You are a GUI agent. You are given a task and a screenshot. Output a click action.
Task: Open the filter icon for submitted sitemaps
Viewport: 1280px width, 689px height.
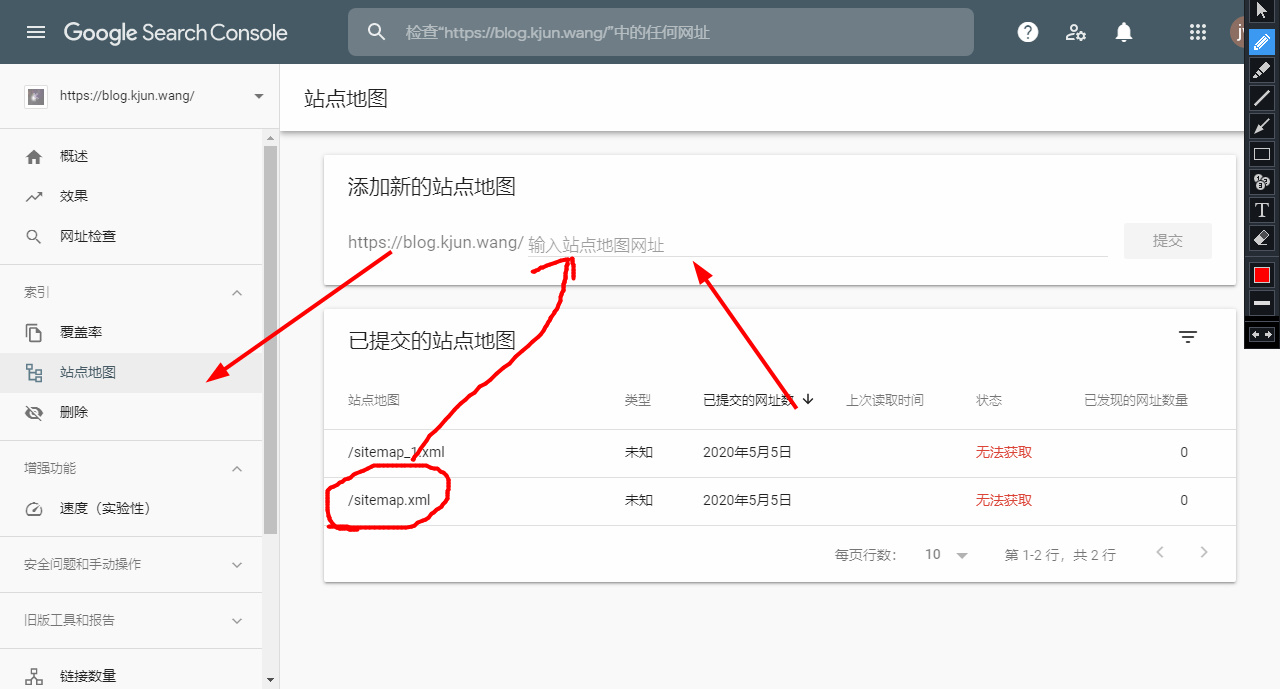point(1188,337)
